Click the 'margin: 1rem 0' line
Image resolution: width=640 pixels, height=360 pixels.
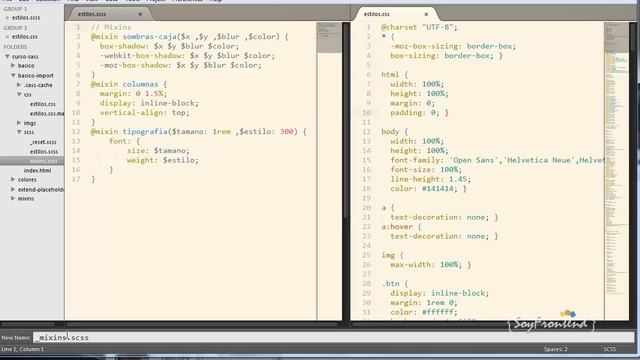point(424,302)
